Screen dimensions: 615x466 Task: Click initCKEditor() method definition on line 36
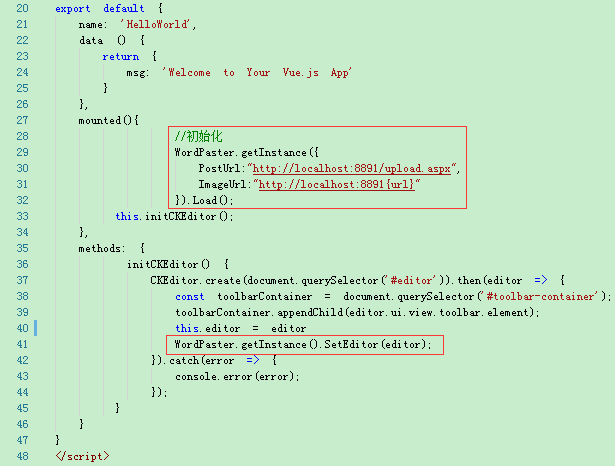(x=169, y=264)
